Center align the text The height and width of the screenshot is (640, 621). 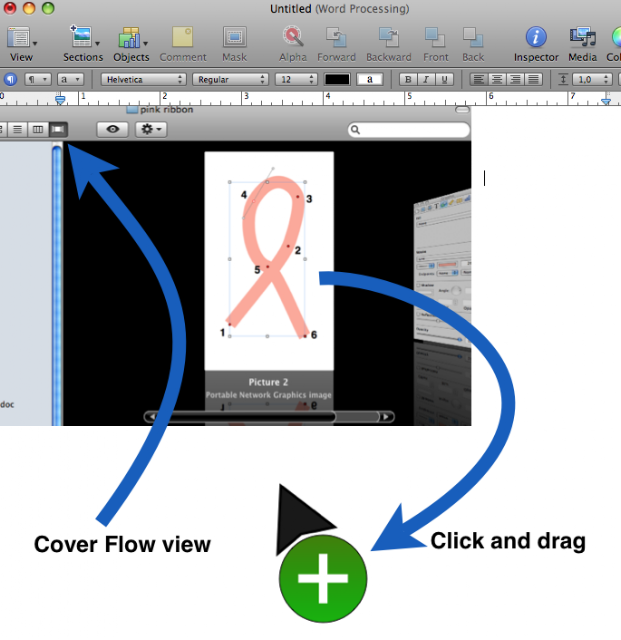(x=497, y=79)
